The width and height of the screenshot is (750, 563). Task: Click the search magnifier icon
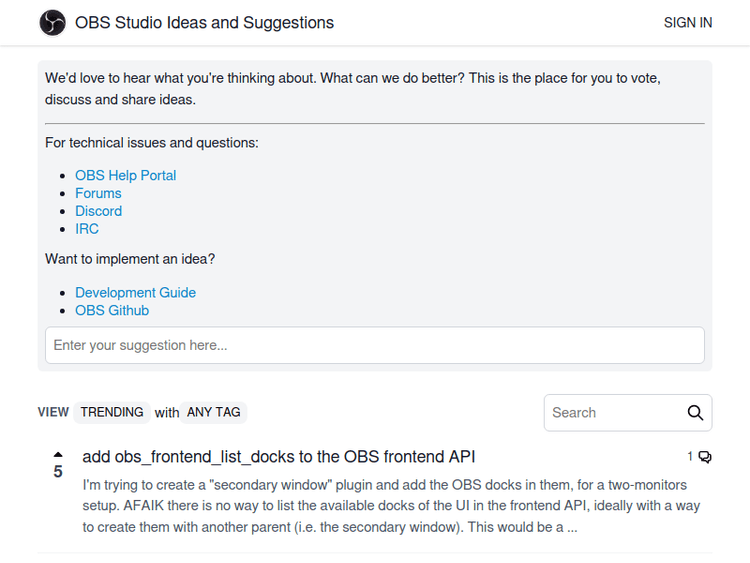[695, 412]
